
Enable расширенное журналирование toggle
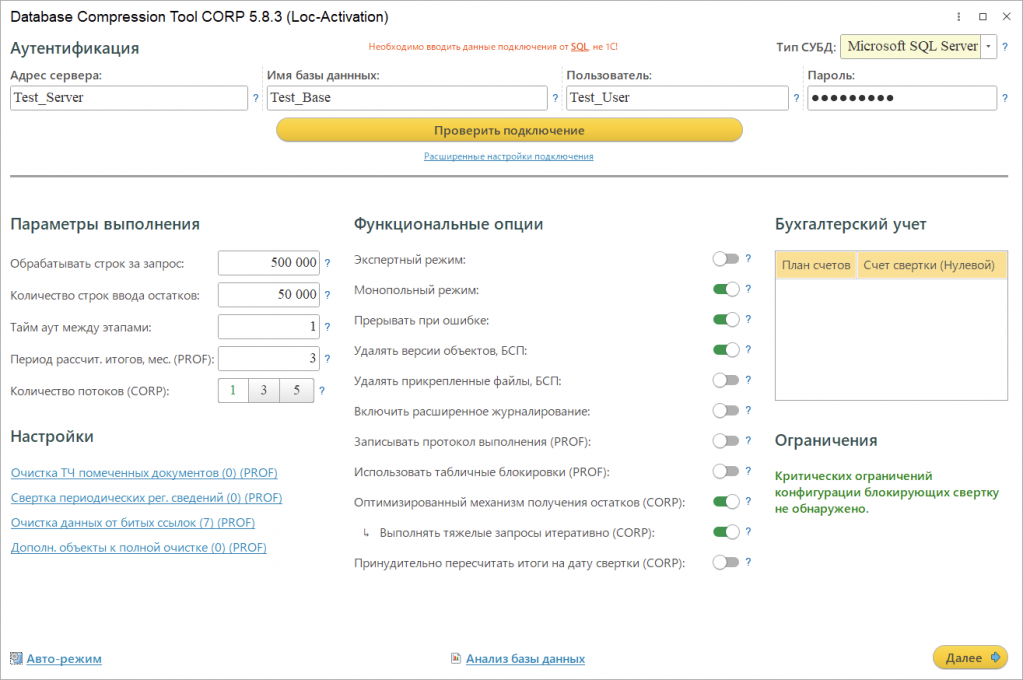(725, 410)
